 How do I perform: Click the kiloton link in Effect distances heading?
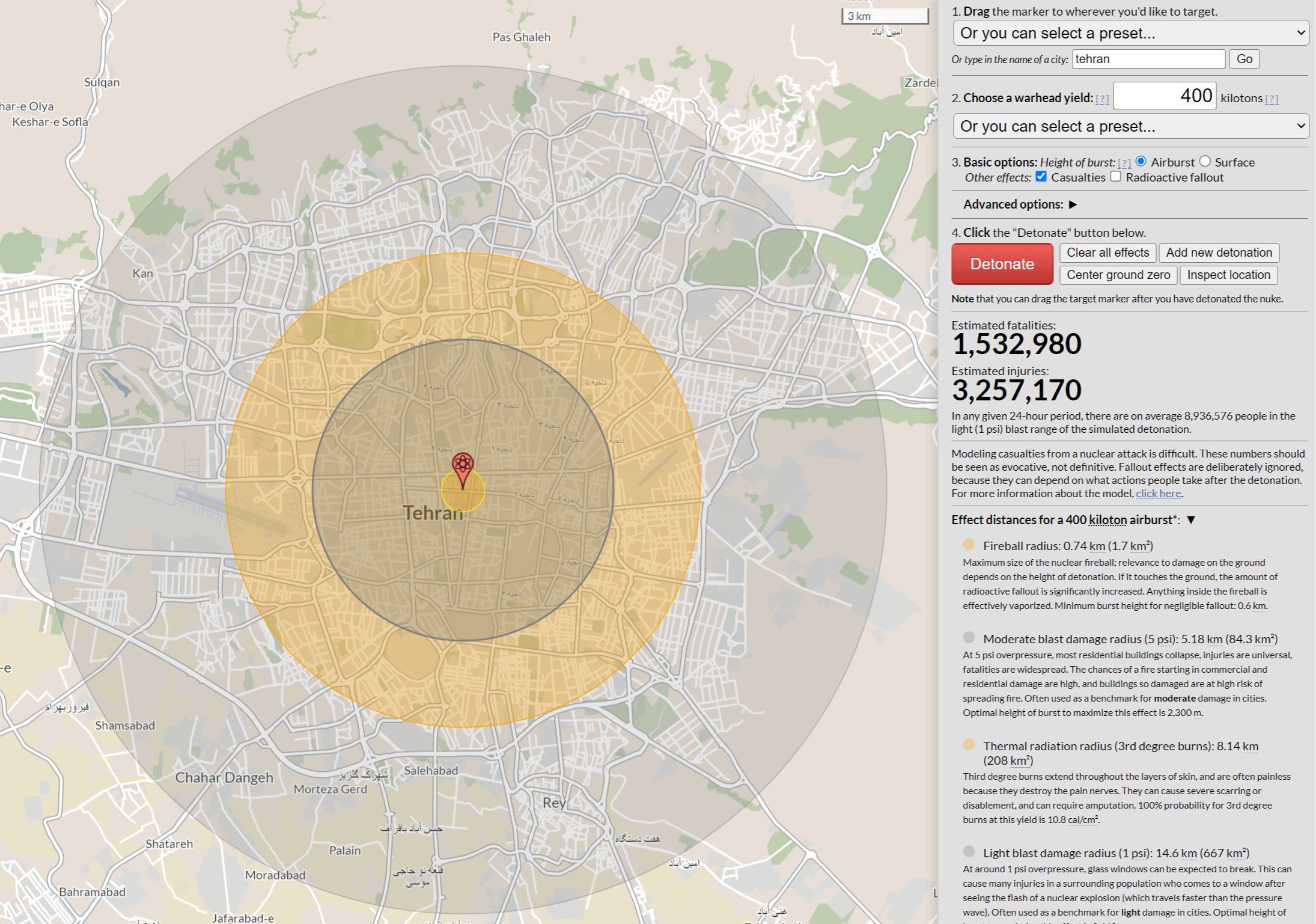click(1107, 520)
